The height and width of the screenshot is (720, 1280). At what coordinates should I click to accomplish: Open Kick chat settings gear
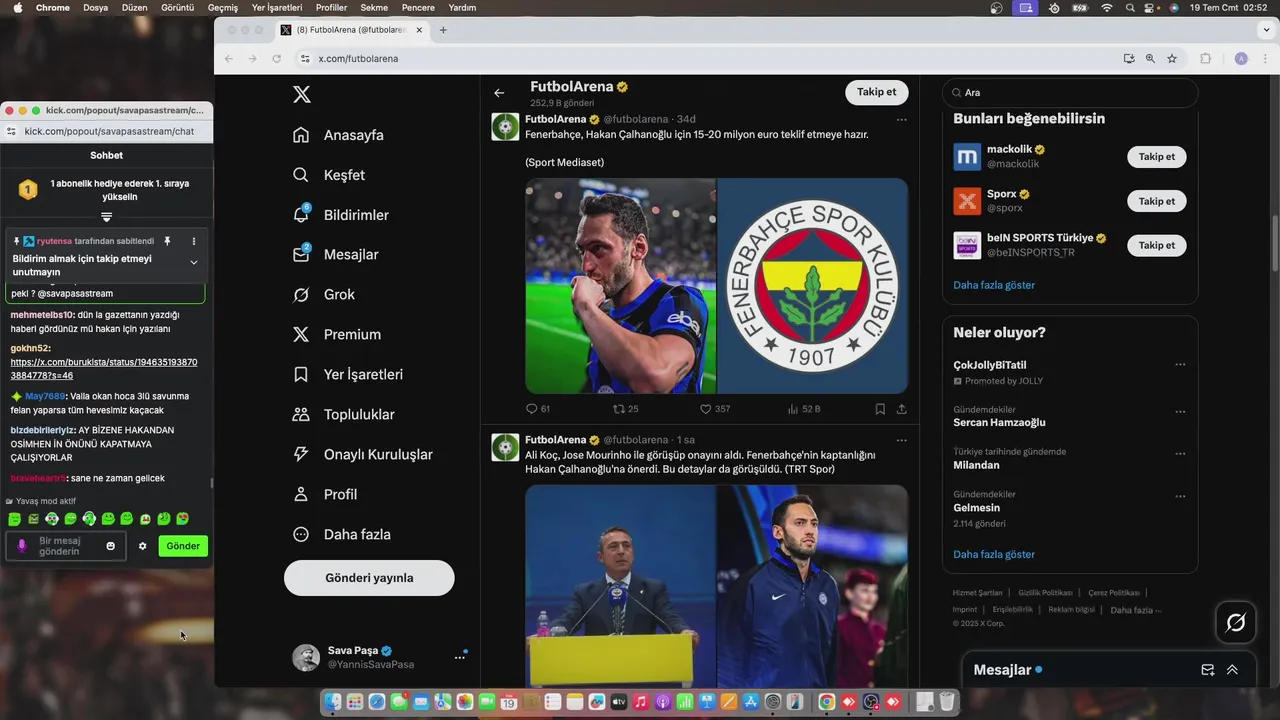(143, 546)
